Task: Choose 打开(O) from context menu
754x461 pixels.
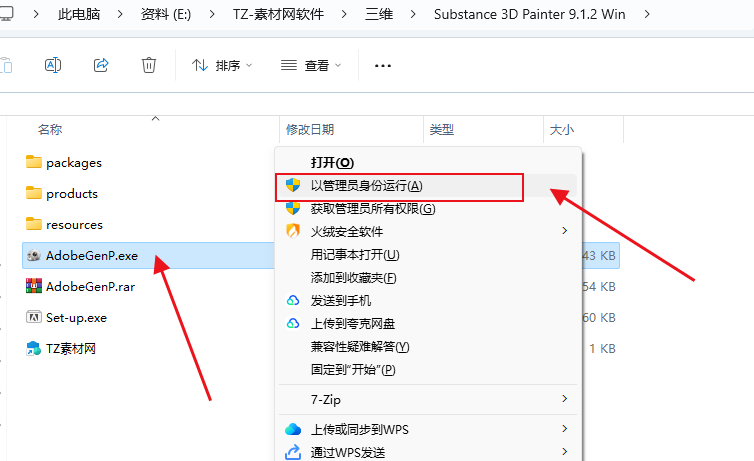Action: [x=332, y=162]
